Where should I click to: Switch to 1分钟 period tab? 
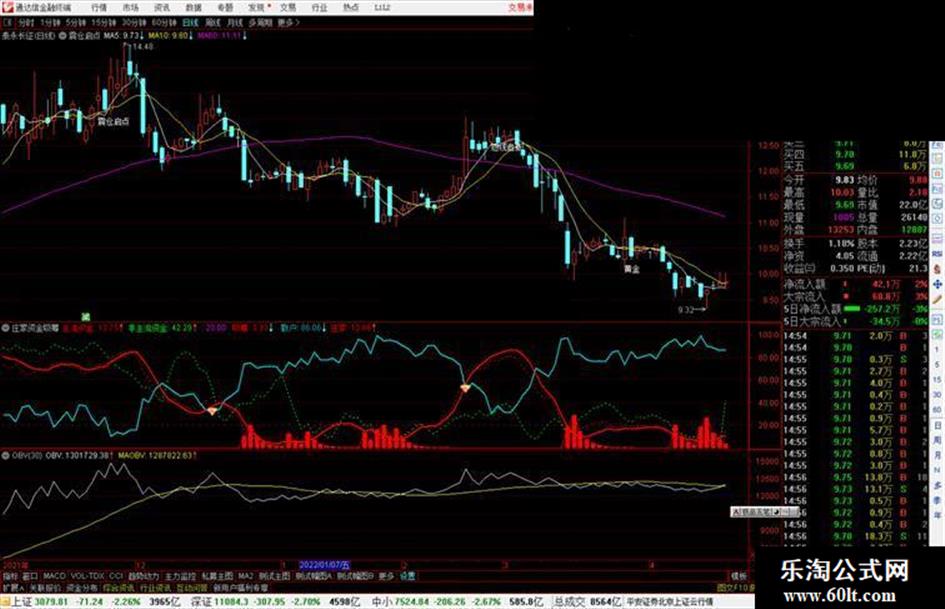click(50, 22)
